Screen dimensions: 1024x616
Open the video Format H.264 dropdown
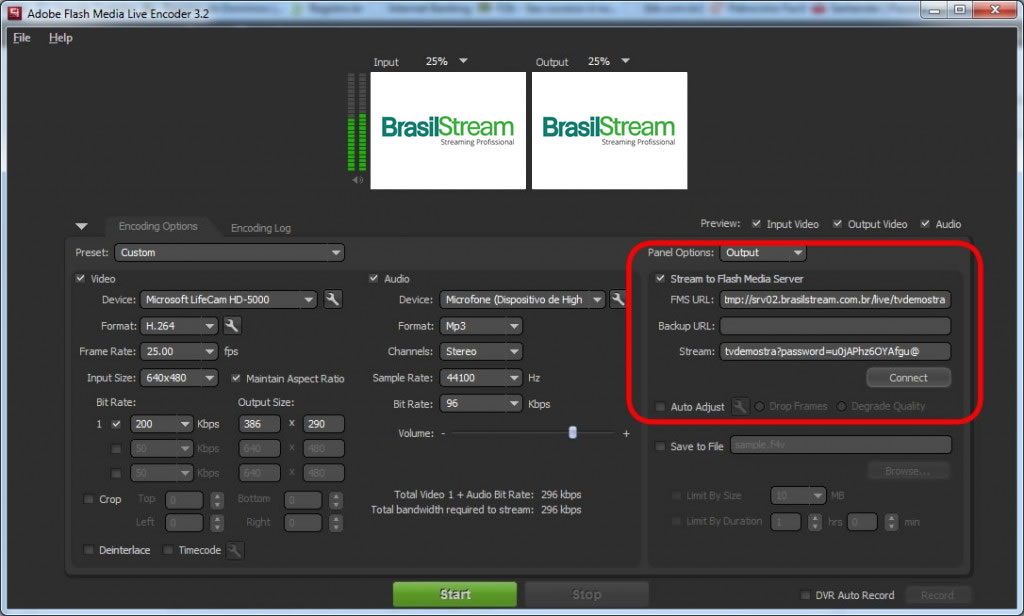click(180, 325)
